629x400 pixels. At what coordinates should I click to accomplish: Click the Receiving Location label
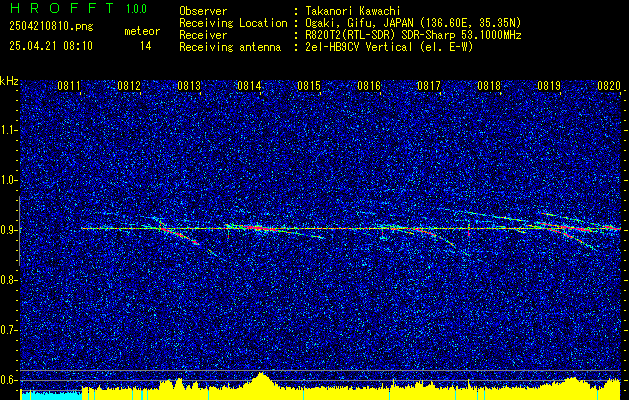233,23
